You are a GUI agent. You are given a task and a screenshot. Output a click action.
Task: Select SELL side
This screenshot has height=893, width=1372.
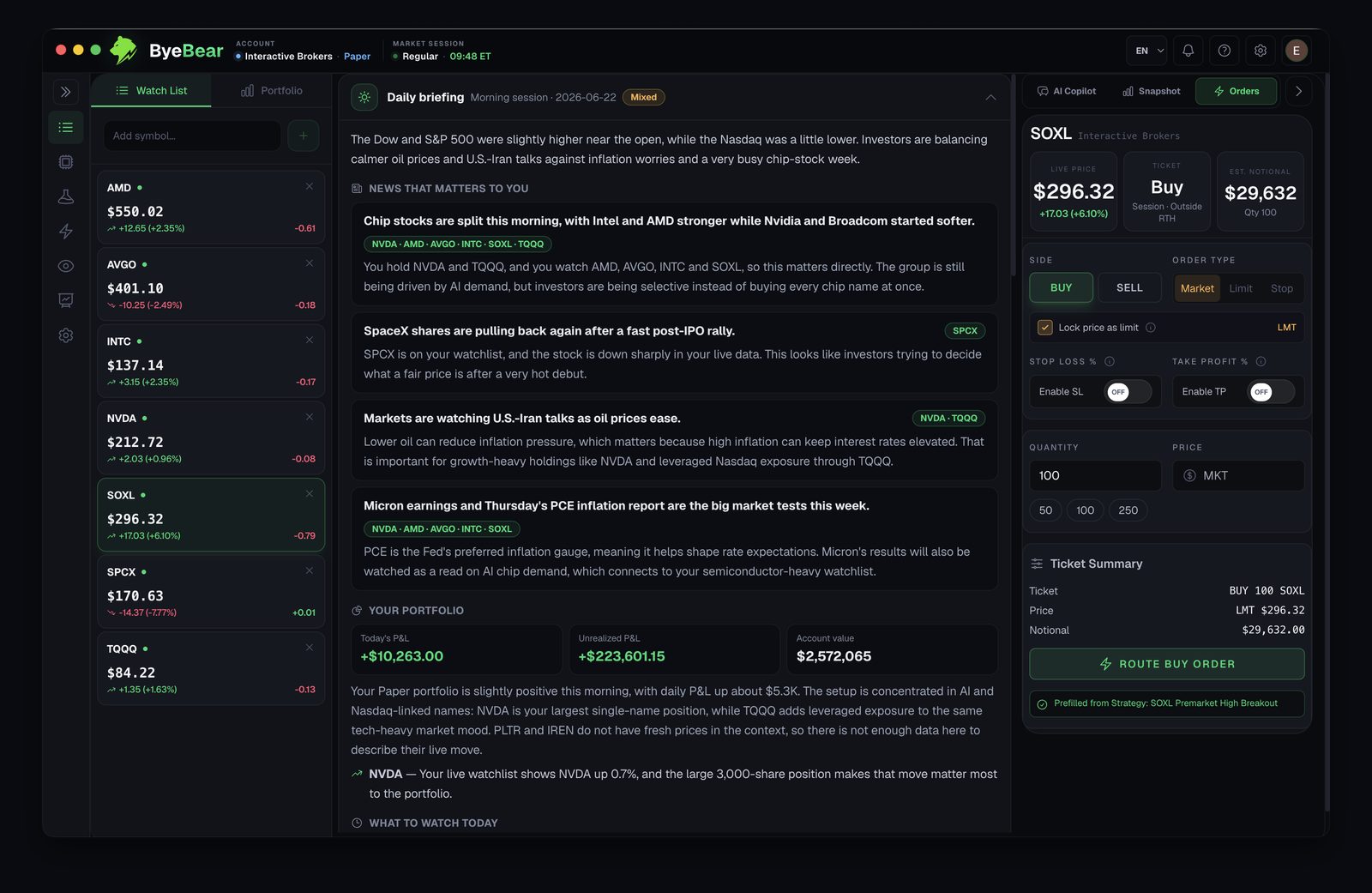click(x=1129, y=287)
